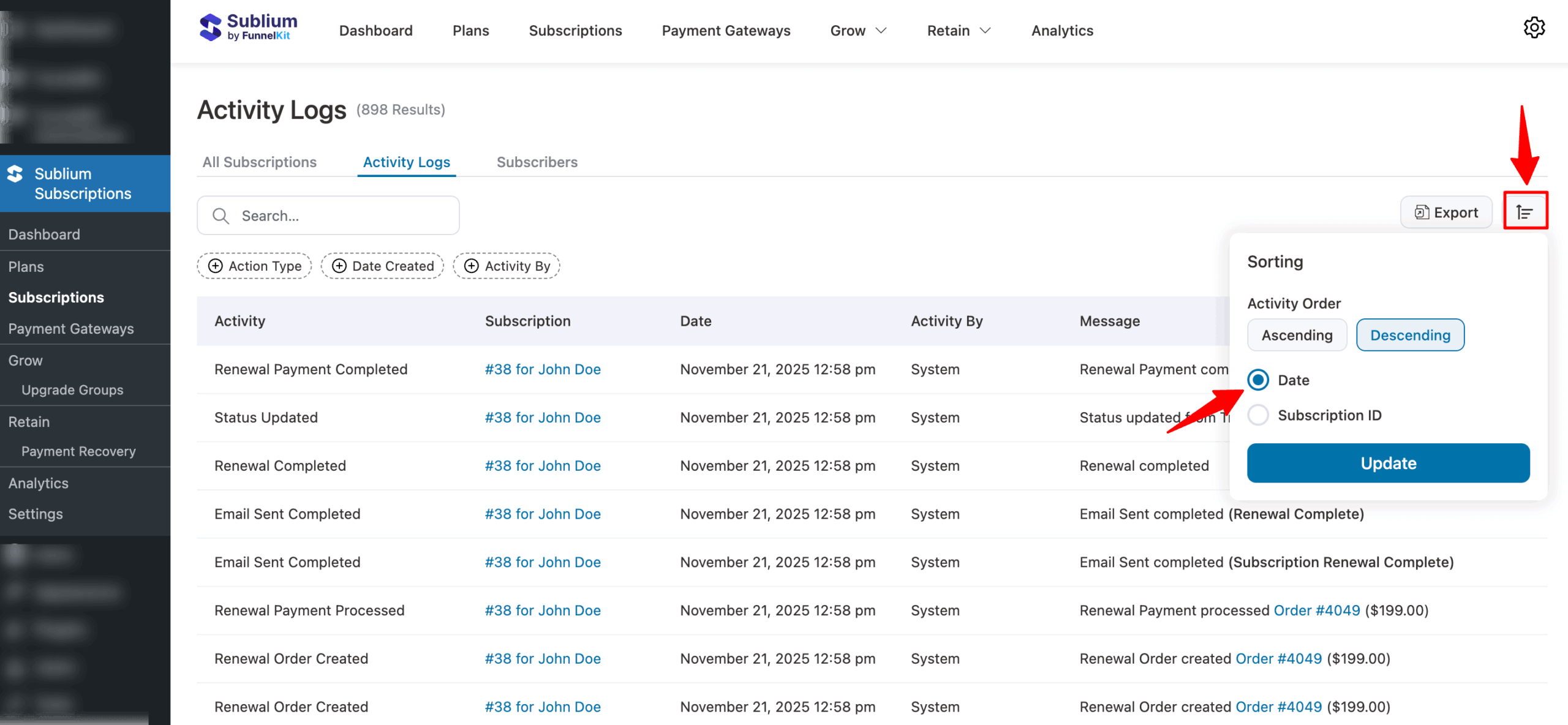Open subscription #38 for John Doe
Screen dimensions: 1568x725
[542, 369]
